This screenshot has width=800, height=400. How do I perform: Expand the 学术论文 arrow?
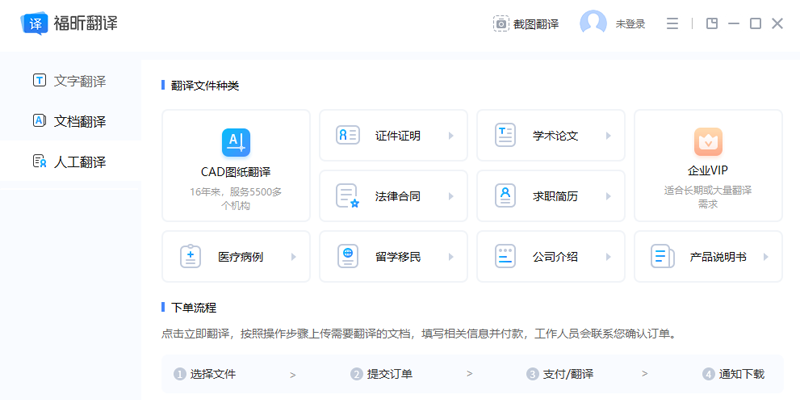tap(608, 136)
